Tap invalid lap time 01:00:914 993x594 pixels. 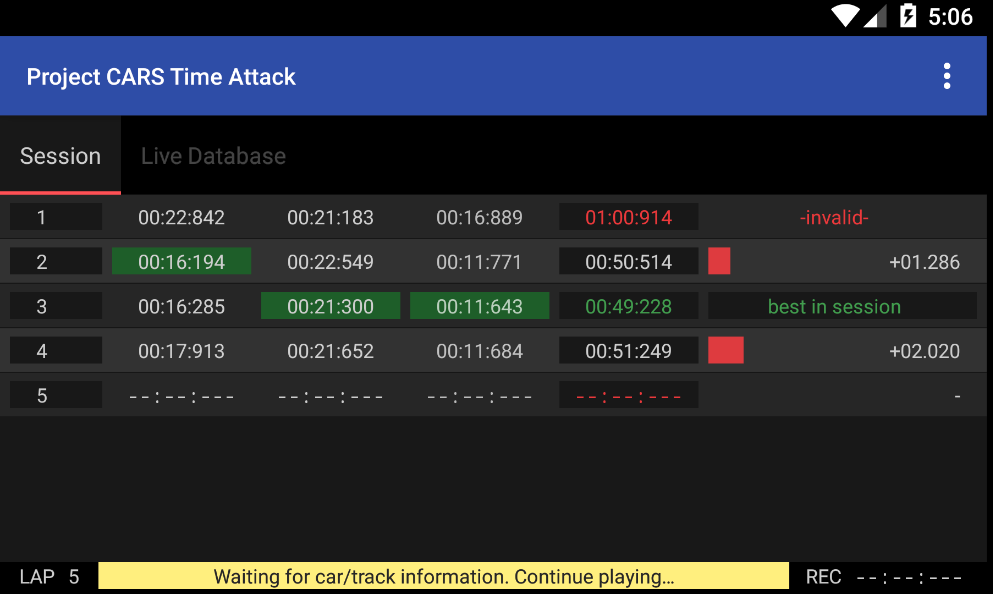(628, 217)
